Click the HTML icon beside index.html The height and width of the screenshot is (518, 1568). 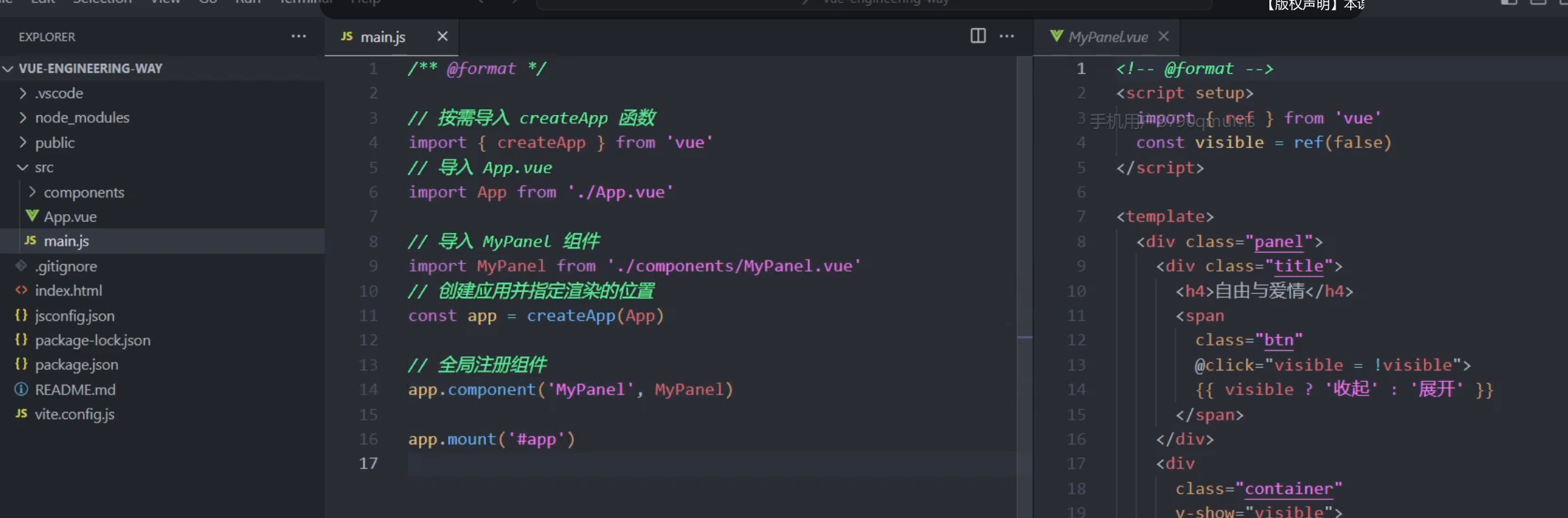tap(21, 290)
